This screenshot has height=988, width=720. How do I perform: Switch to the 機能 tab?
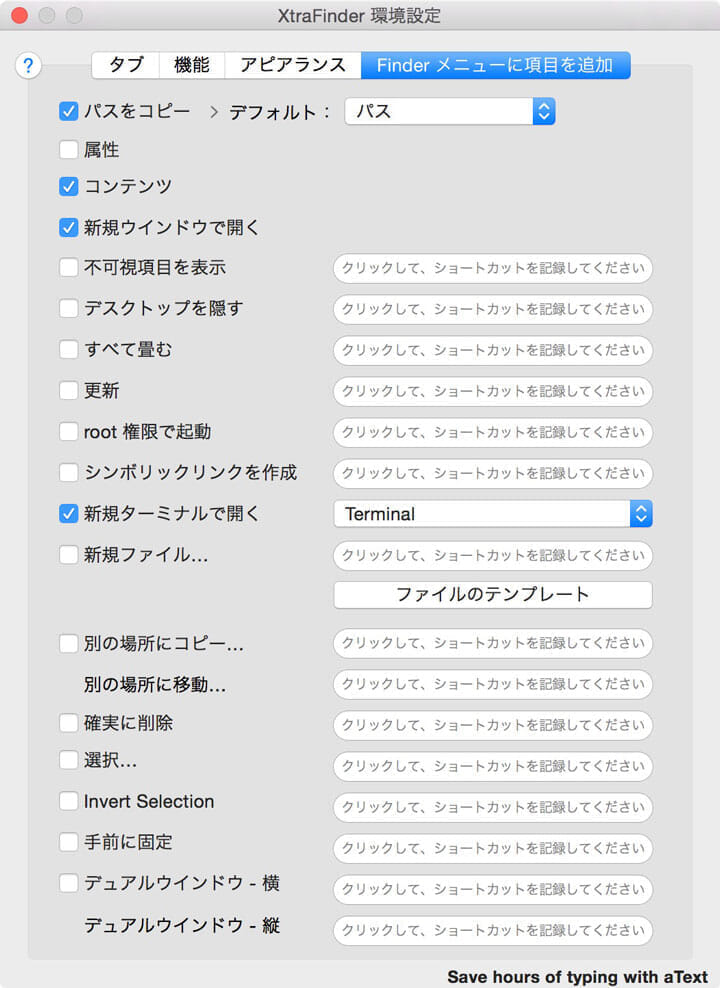pos(191,64)
